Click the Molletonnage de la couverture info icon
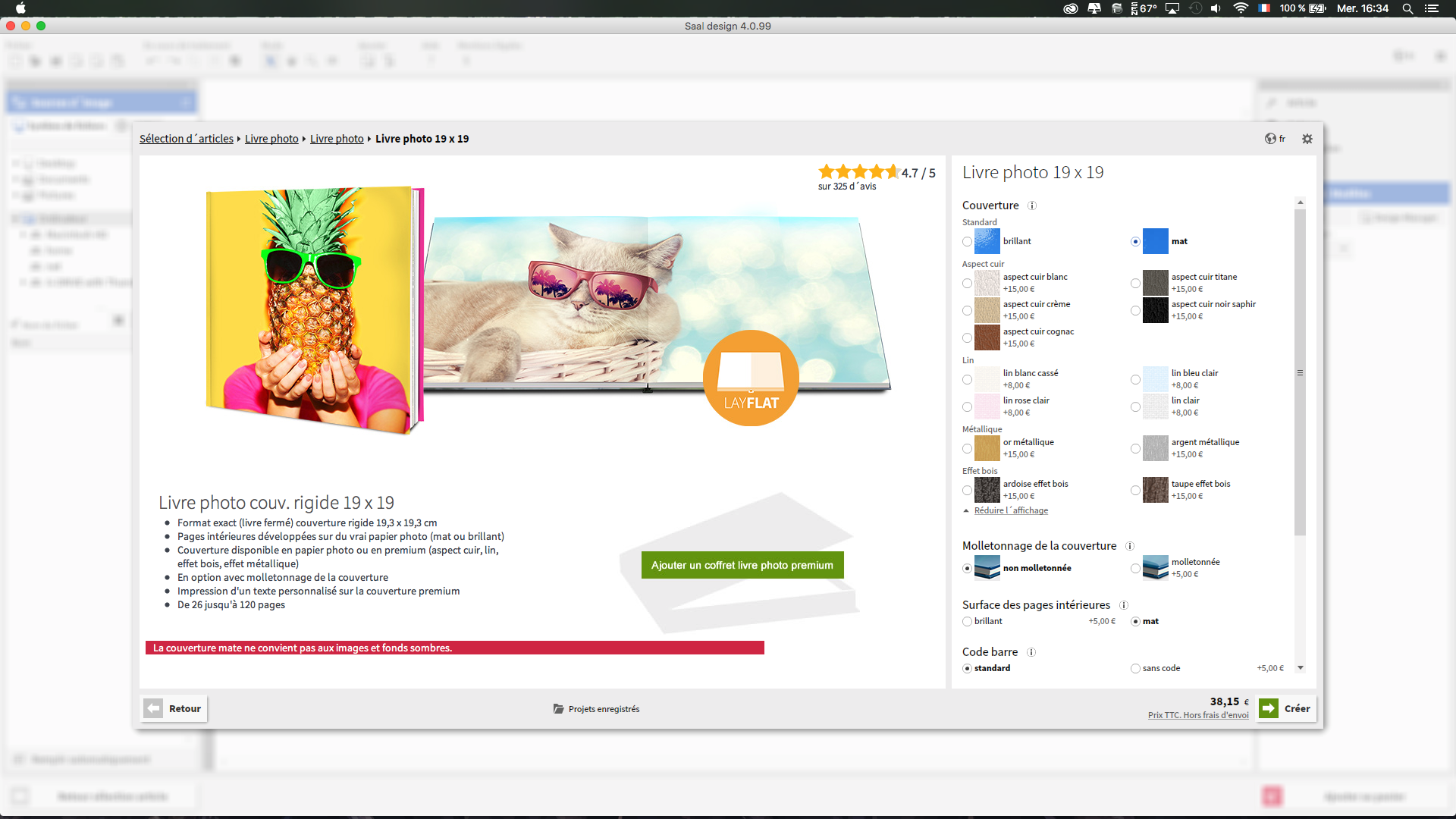Viewport: 1456px width, 819px height. point(1129,546)
